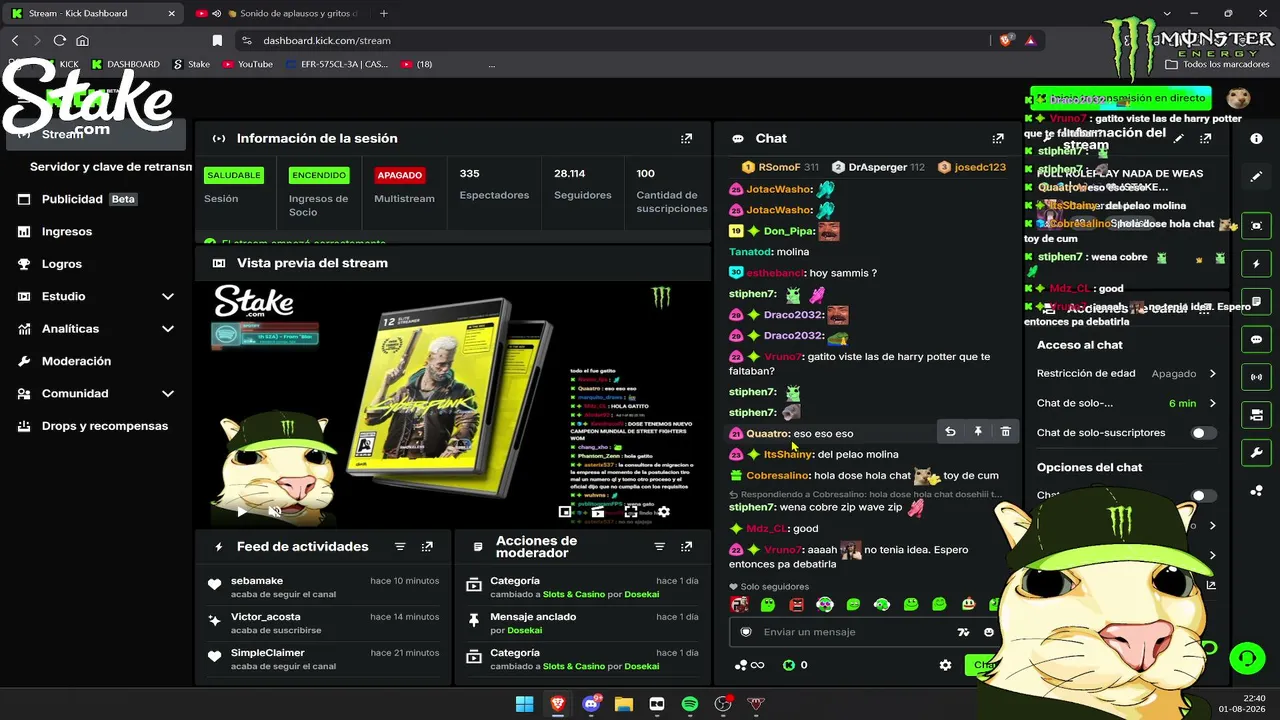Open picture-in-picture for stream preview

pyautogui.click(x=565, y=512)
